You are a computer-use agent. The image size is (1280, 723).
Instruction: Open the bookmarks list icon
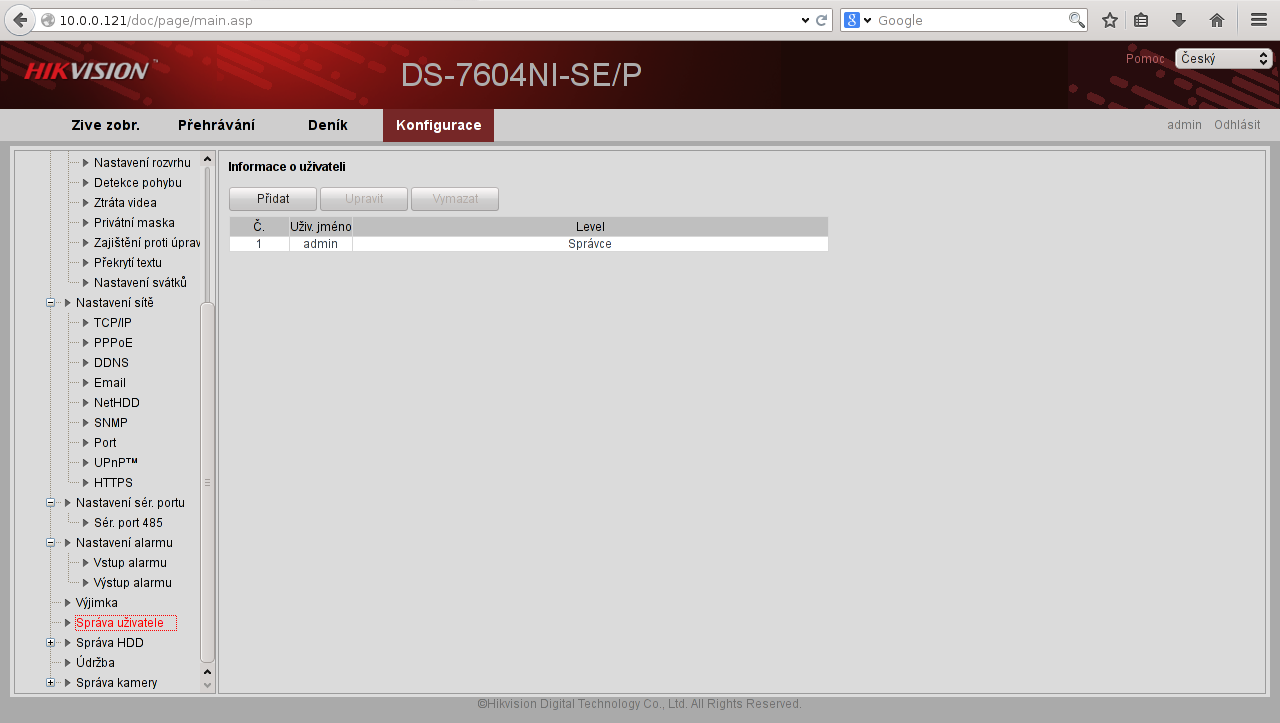click(x=1141, y=20)
